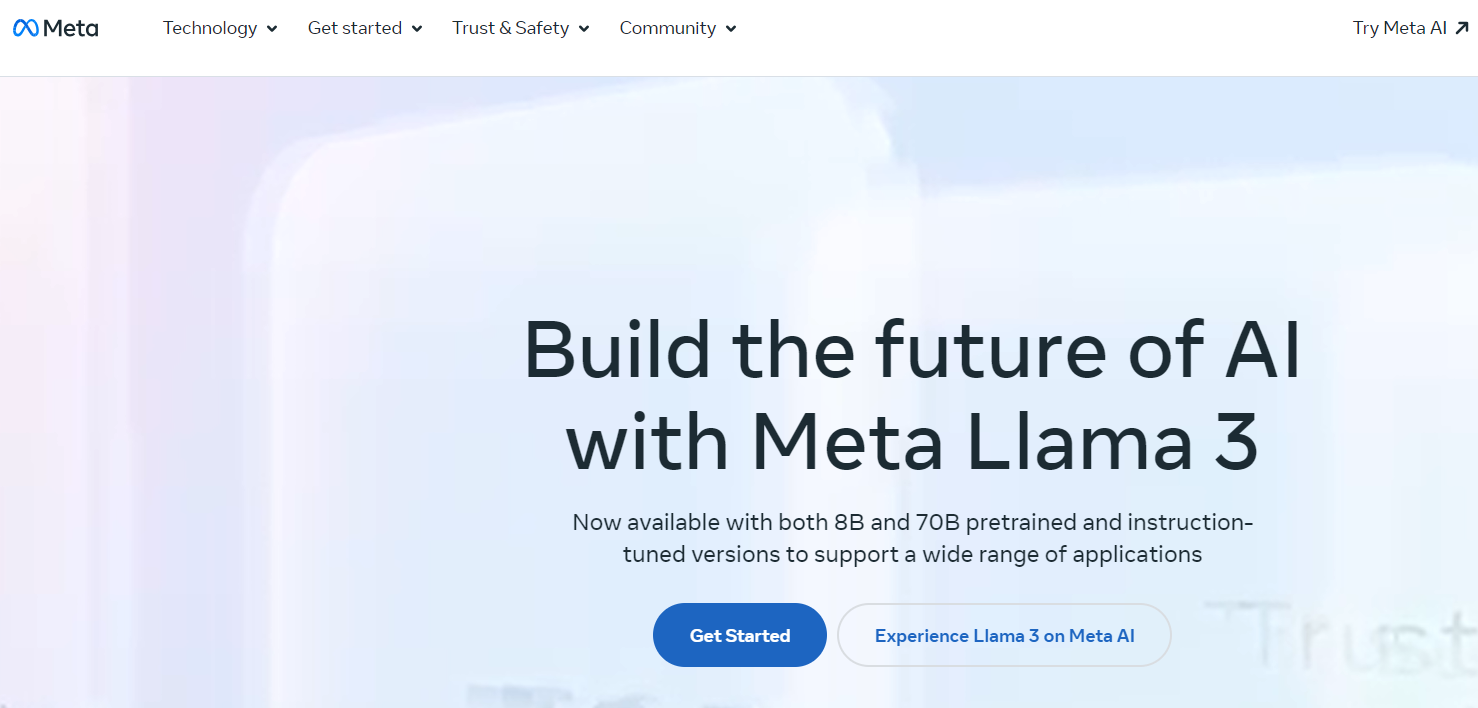The image size is (1478, 708).
Task: Click the Meta infinity logo icon
Action: coord(25,28)
